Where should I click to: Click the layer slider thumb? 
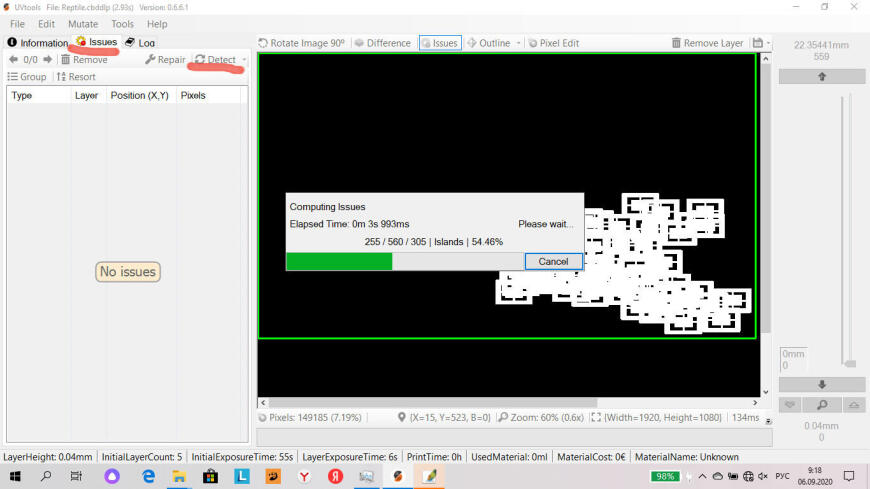[x=849, y=364]
